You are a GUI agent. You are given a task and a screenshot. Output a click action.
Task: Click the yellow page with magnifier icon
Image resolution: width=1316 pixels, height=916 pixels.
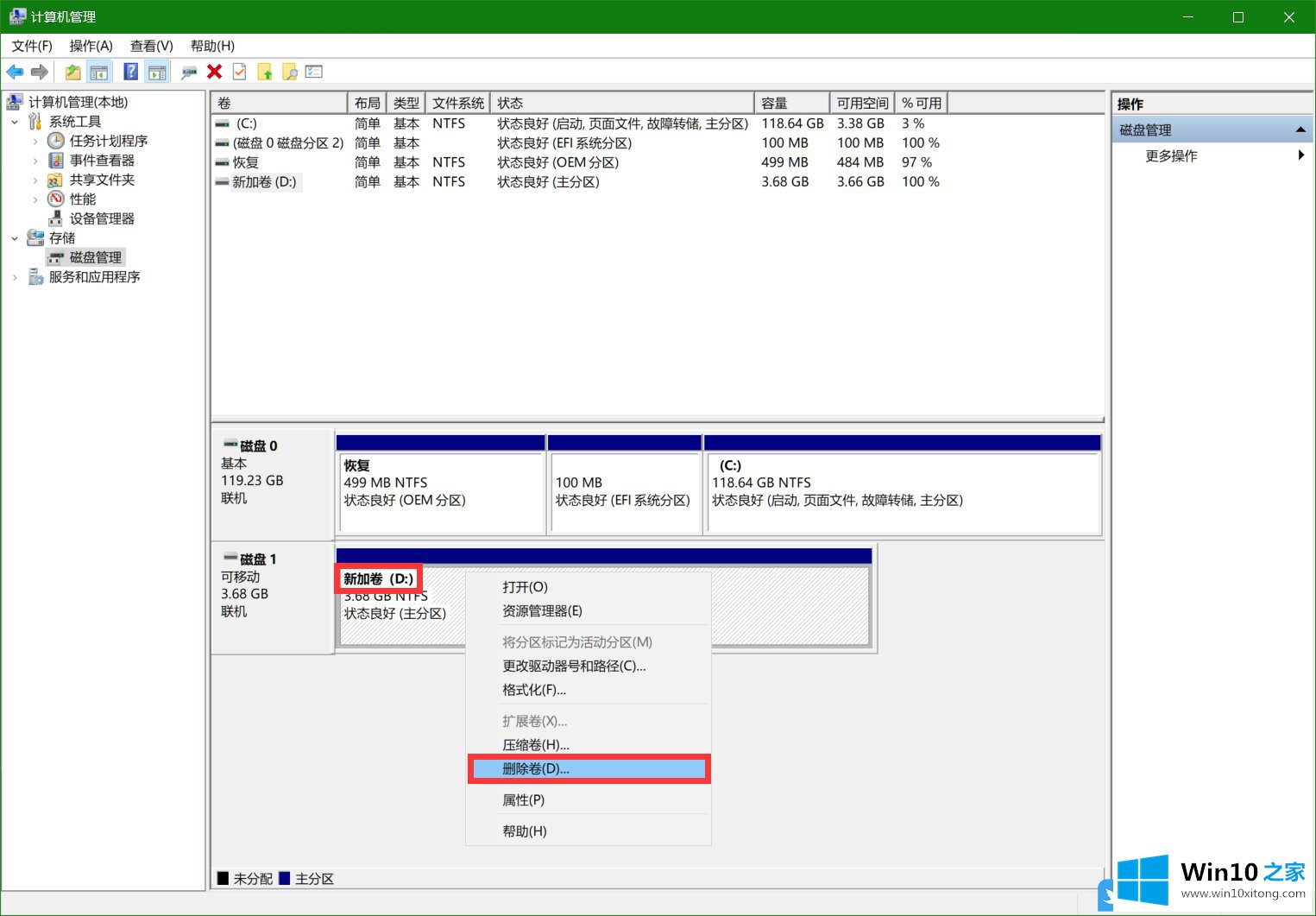(290, 72)
